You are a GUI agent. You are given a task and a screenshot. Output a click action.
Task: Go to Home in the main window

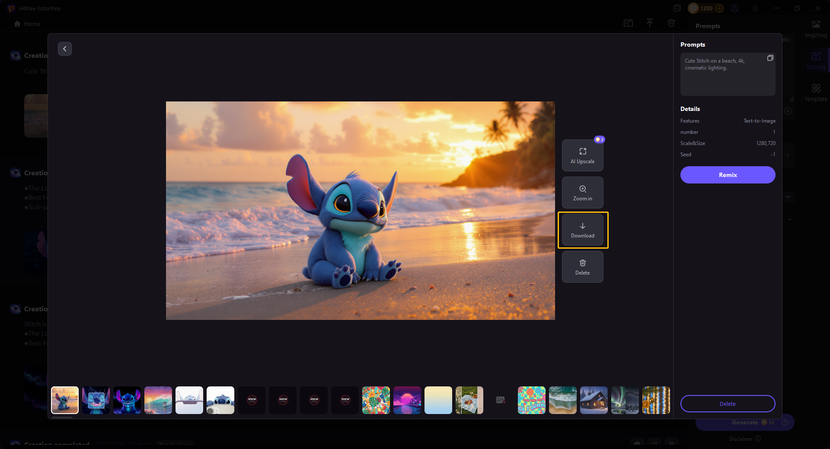click(x=27, y=24)
